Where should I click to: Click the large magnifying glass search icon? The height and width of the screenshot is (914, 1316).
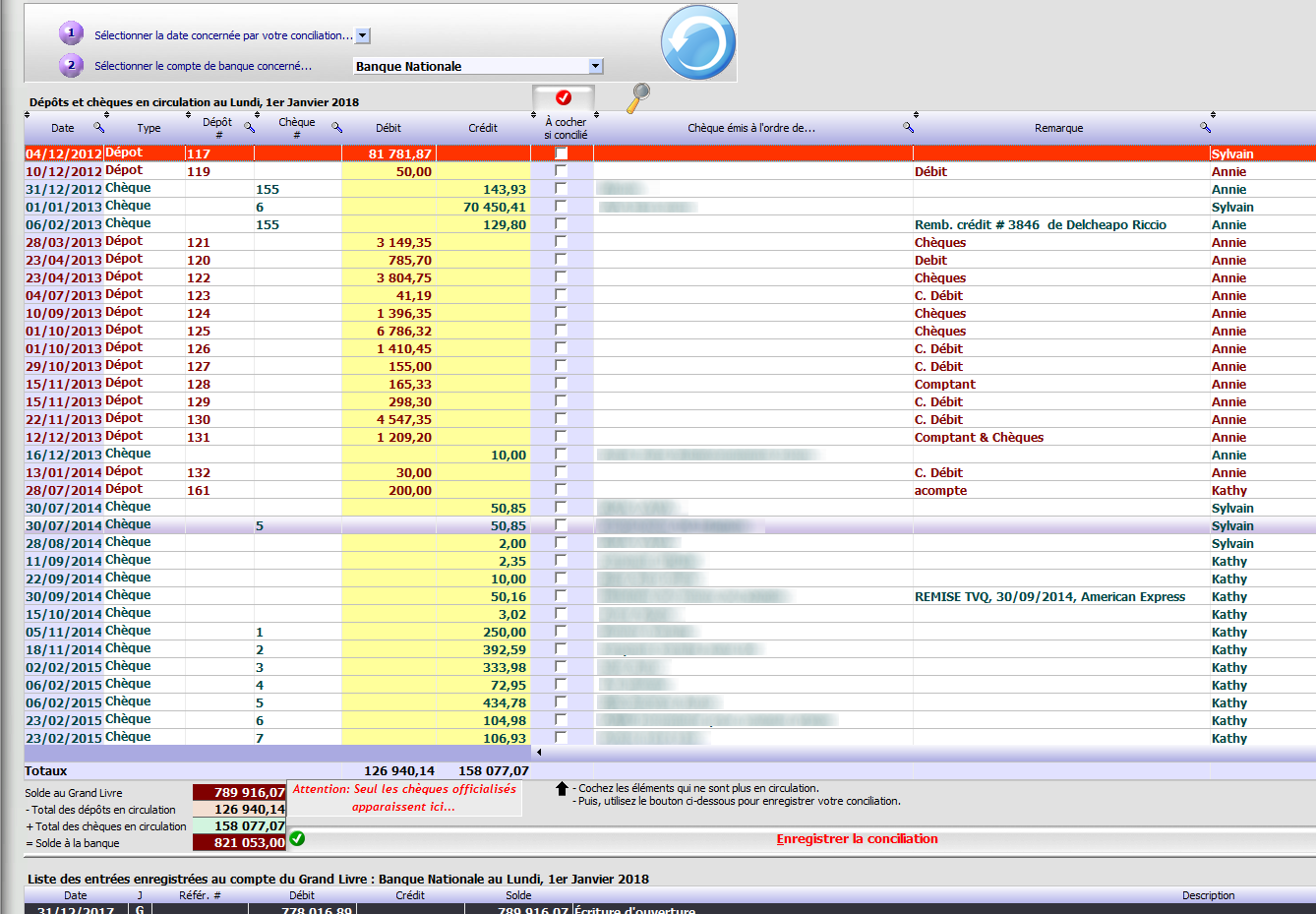pyautogui.click(x=638, y=96)
